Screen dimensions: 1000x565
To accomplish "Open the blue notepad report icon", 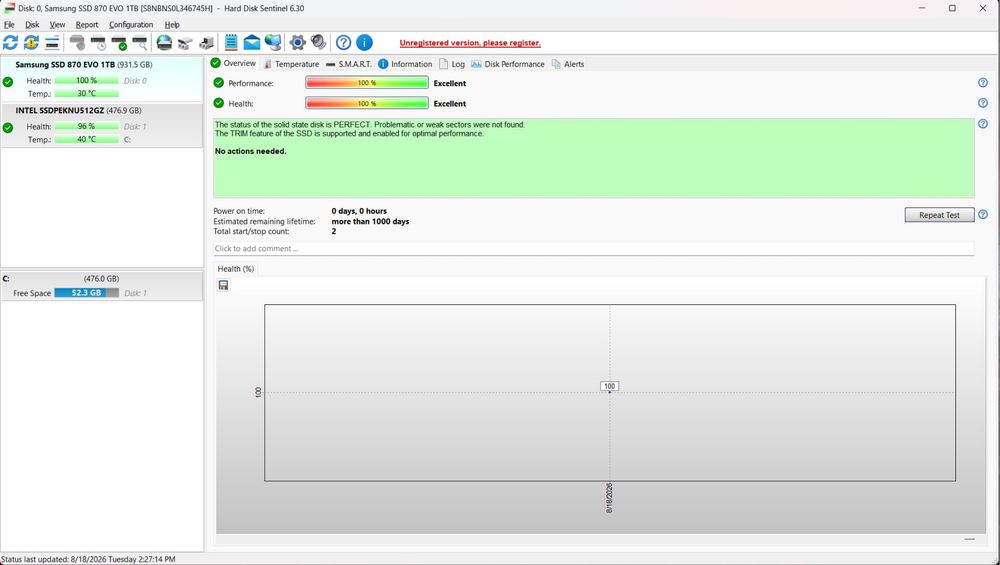I will pyautogui.click(x=231, y=43).
